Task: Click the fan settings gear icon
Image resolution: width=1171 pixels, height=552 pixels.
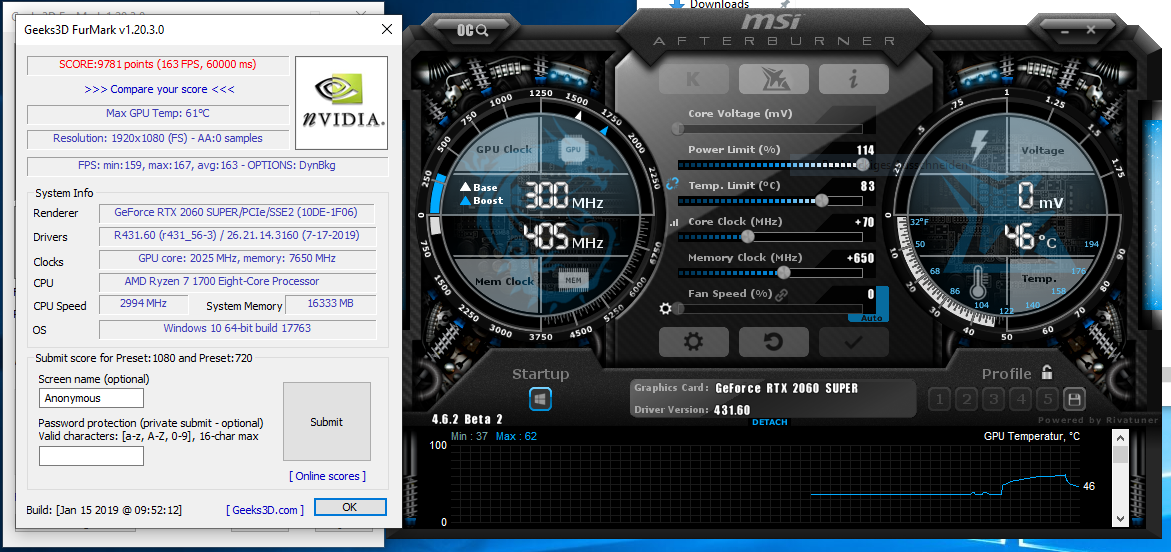Action: coord(665,308)
